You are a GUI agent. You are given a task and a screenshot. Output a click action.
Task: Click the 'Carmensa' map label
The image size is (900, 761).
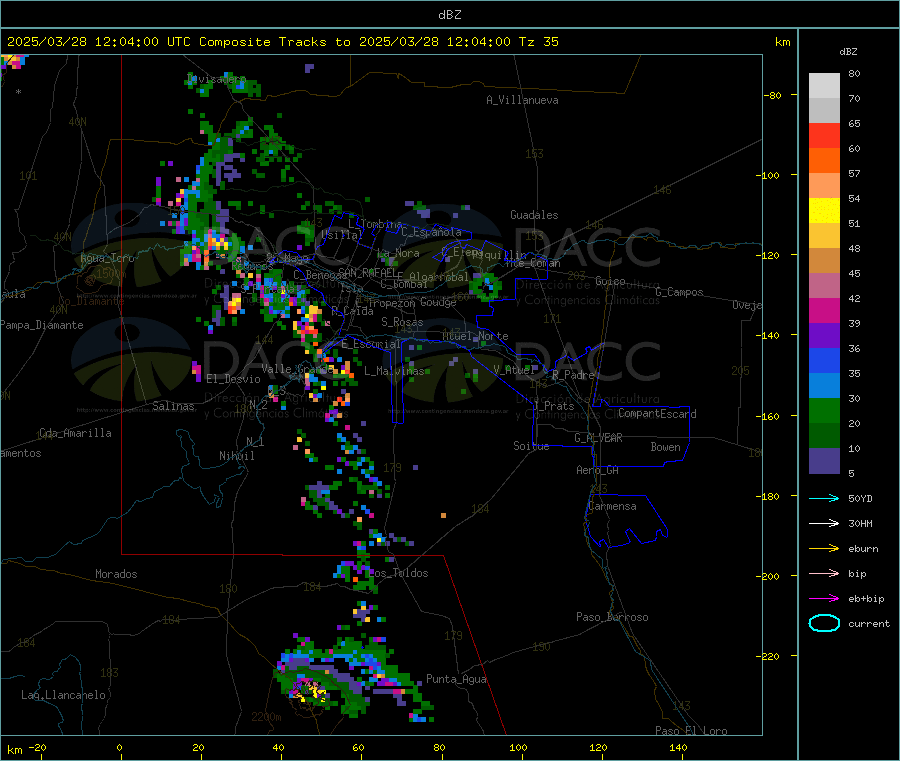(x=612, y=506)
